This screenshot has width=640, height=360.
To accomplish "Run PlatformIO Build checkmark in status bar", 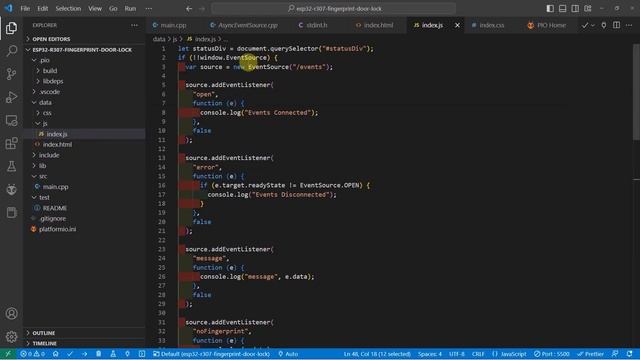I will pyautogui.click(x=70, y=354).
